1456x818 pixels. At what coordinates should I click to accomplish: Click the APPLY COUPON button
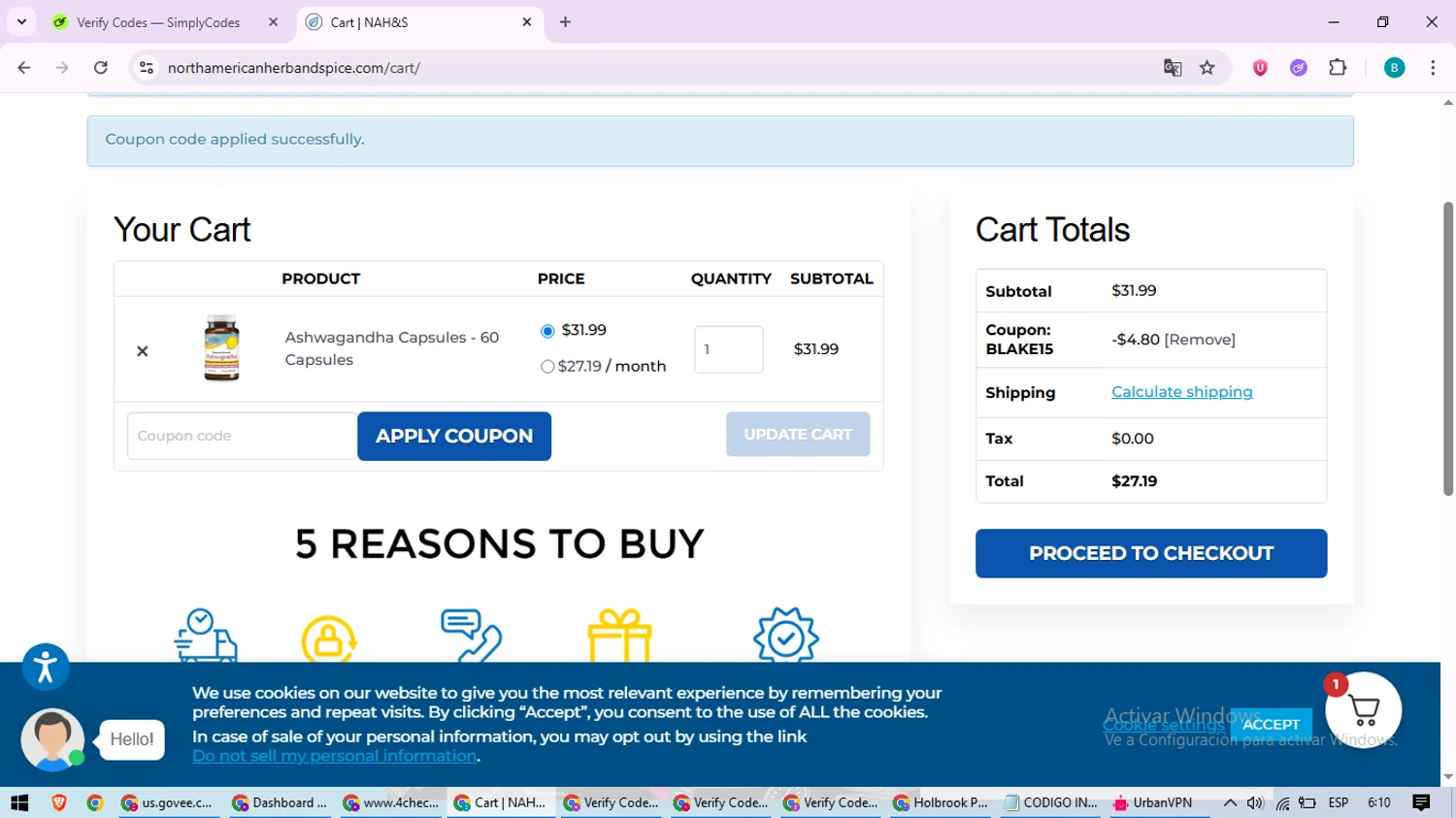454,436
